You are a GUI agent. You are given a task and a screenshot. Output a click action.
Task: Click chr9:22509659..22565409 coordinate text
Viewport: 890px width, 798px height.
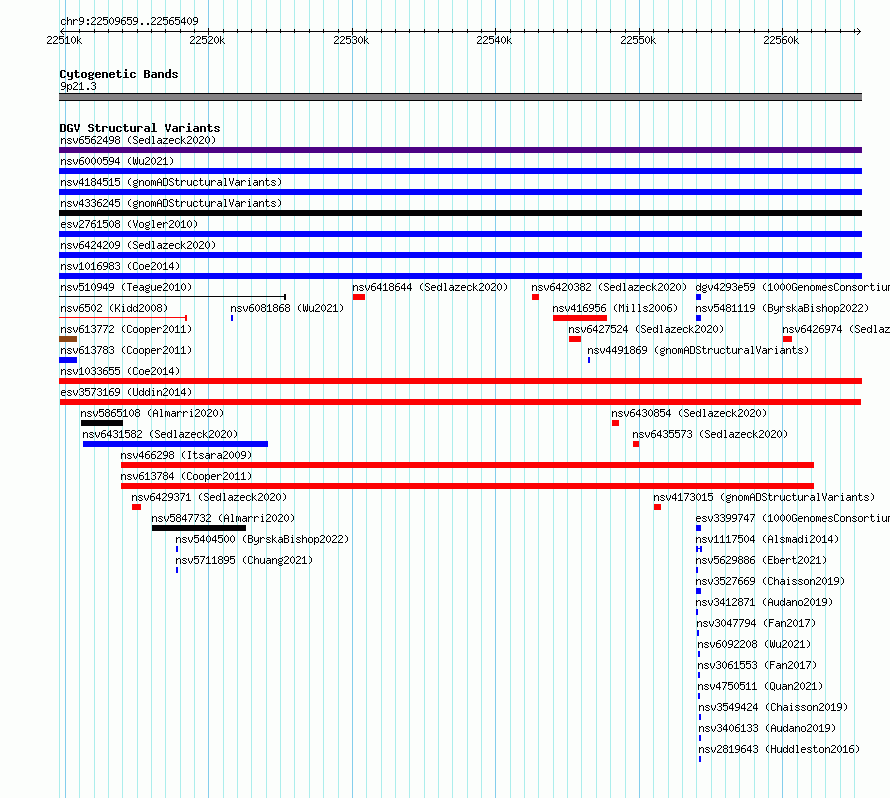(129, 21)
